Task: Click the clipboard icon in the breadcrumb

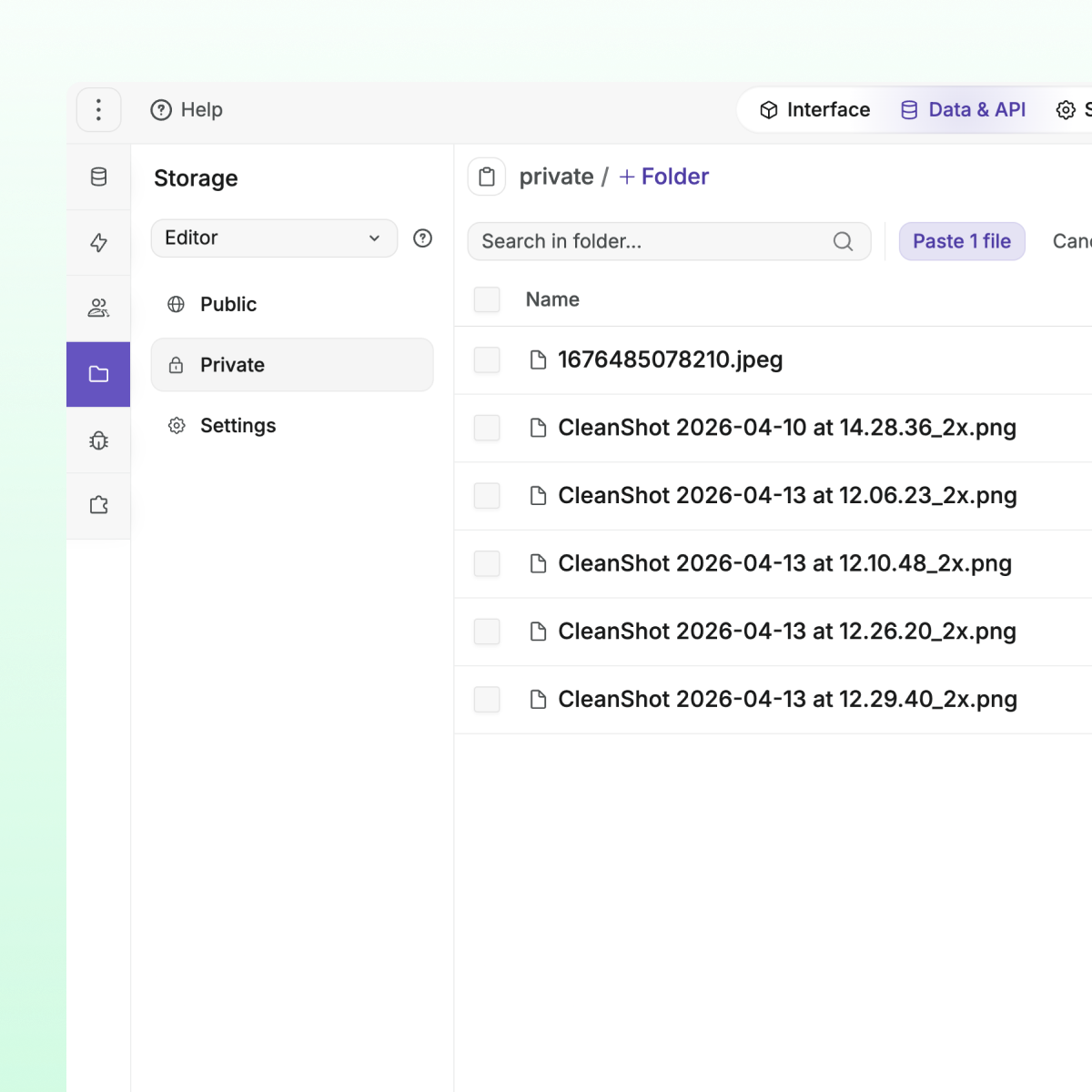Action: 487,176
